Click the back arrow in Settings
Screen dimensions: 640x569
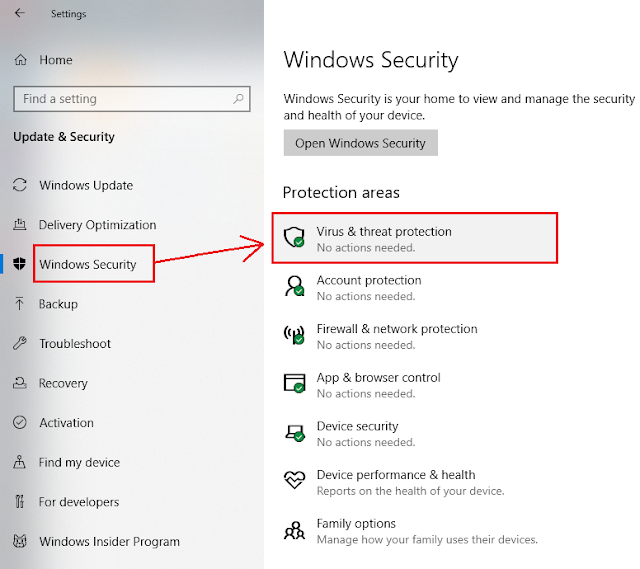pos(19,13)
